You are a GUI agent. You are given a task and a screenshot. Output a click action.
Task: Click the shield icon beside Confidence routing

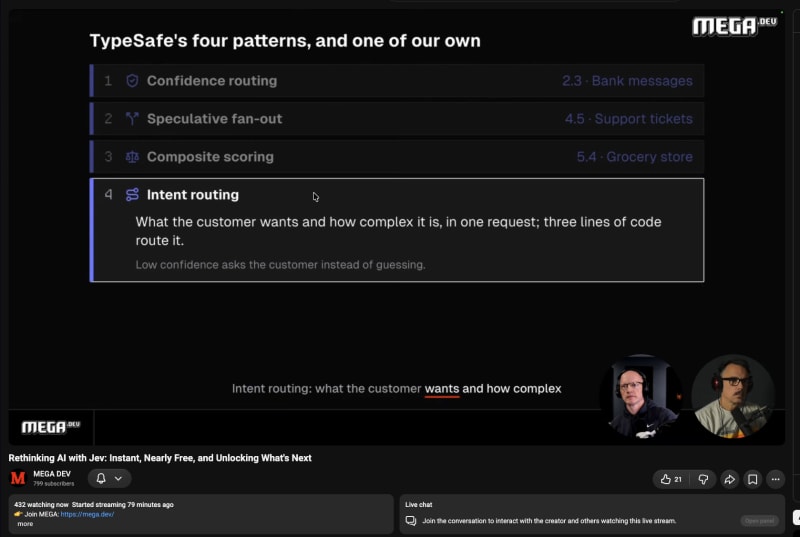(132, 81)
